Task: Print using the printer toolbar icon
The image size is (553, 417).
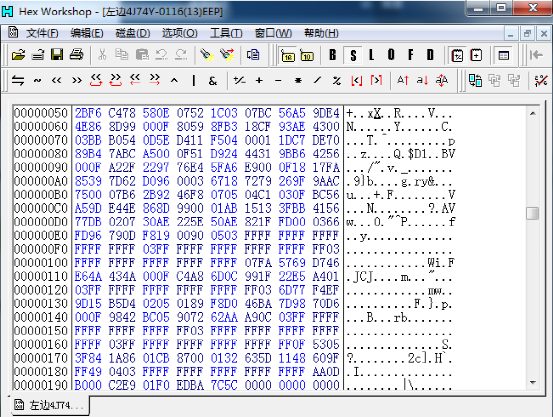Action: (x=77, y=55)
